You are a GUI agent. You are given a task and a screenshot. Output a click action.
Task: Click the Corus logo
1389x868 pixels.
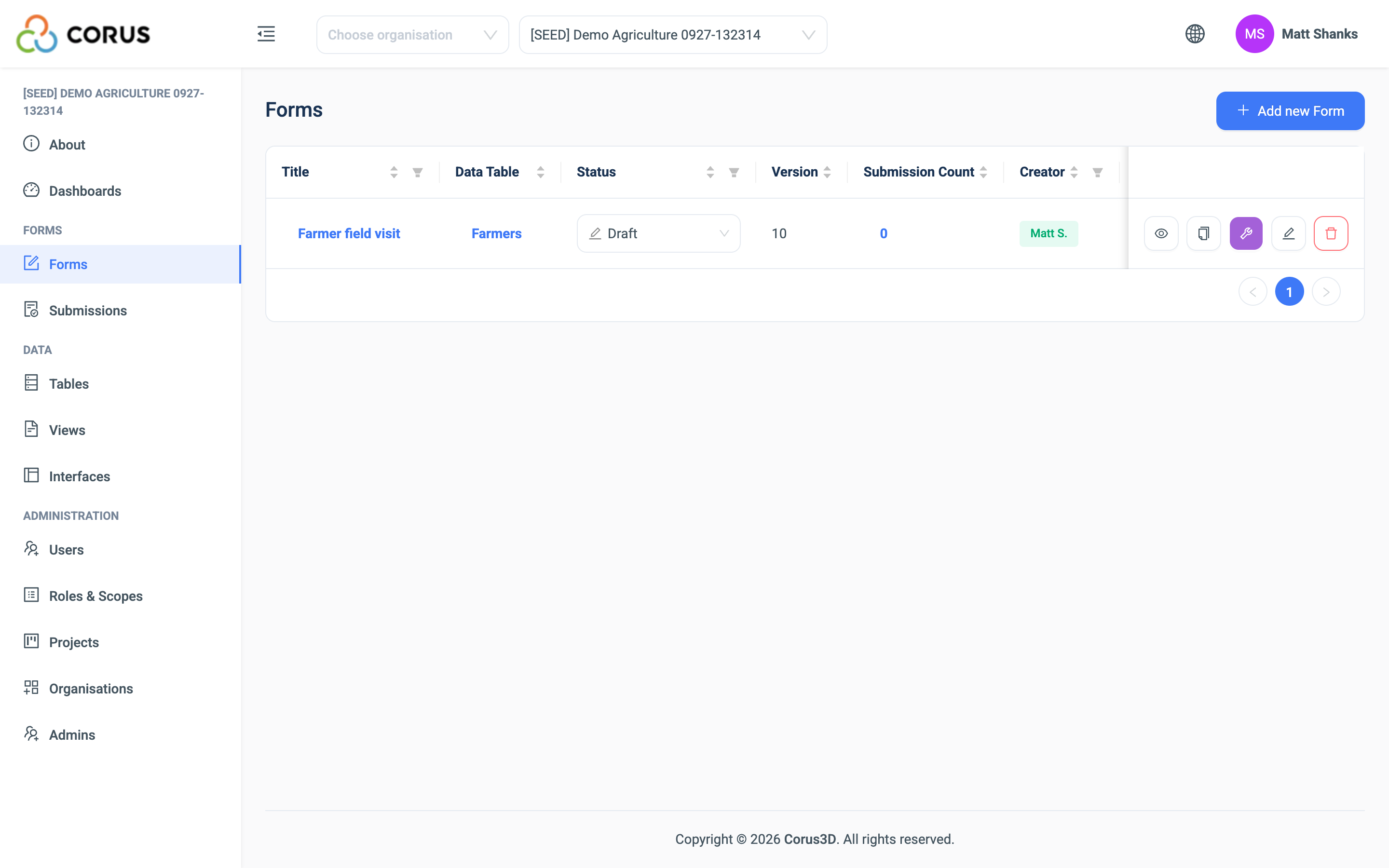pos(83,34)
